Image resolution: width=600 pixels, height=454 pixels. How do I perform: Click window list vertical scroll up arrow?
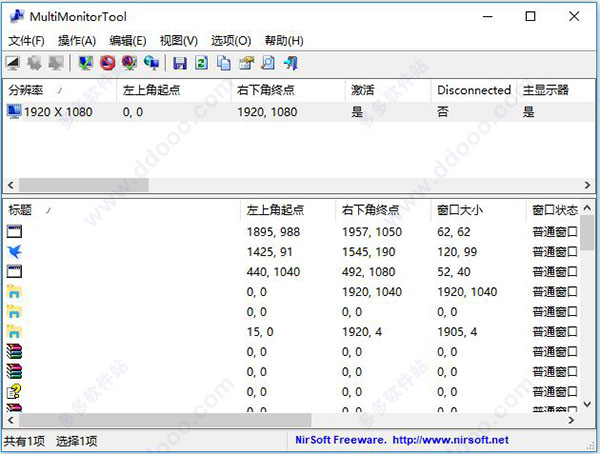pos(587,208)
